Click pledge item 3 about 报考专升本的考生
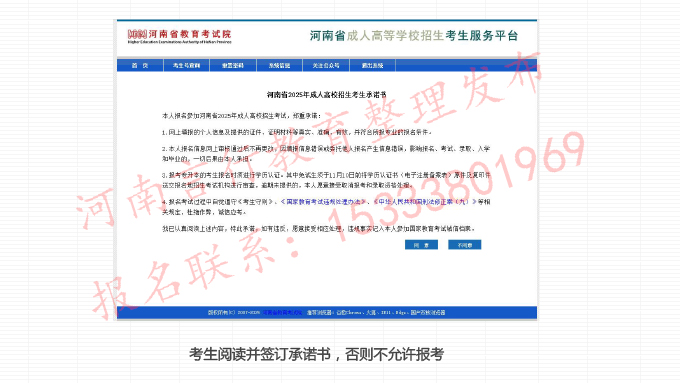 point(326,180)
